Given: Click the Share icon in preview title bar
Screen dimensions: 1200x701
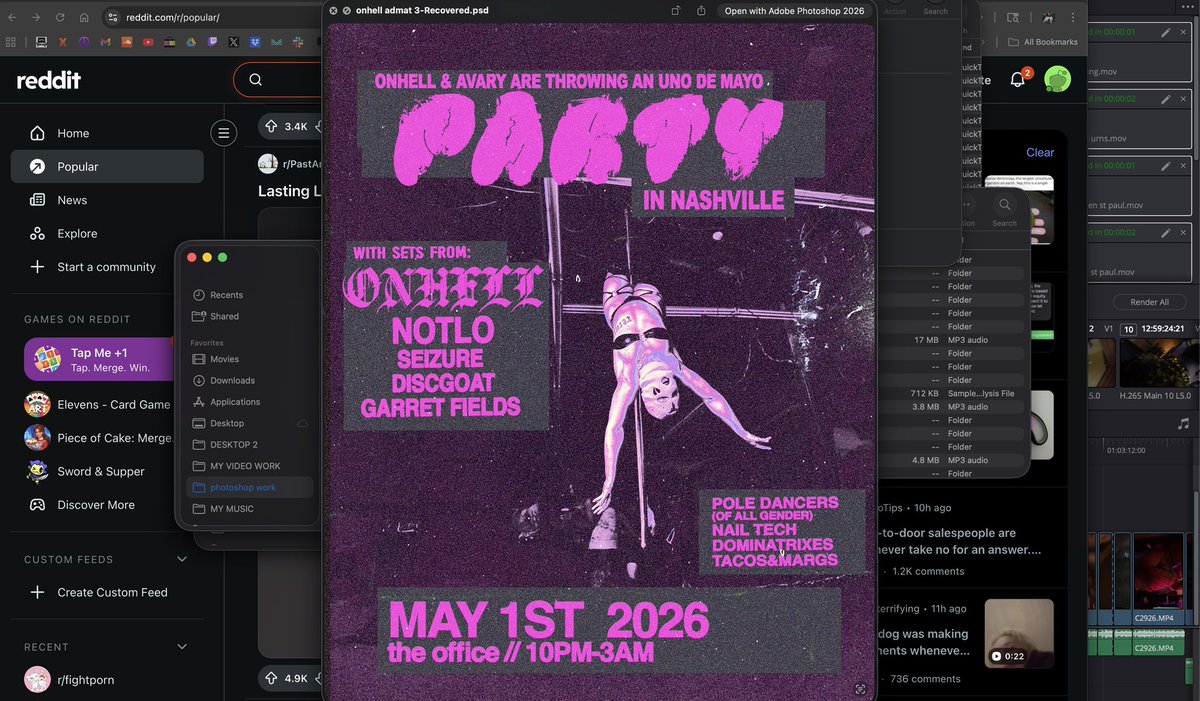Looking at the screenshot, I should coord(701,11).
